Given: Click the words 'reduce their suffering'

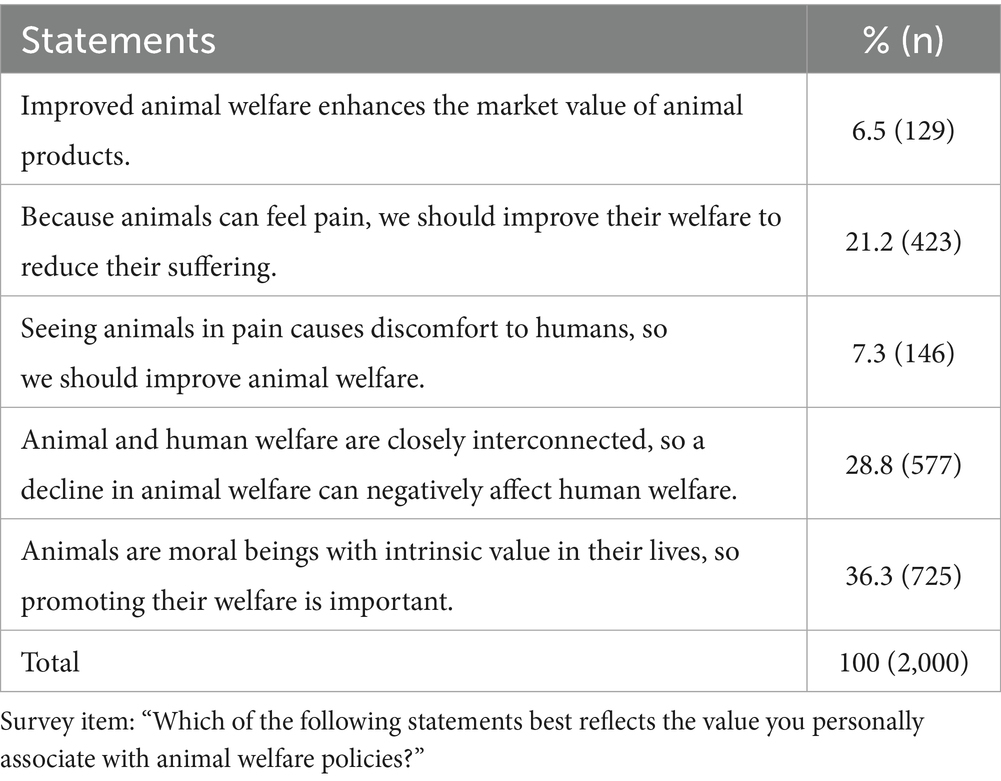Looking at the screenshot, I should coord(148,266).
